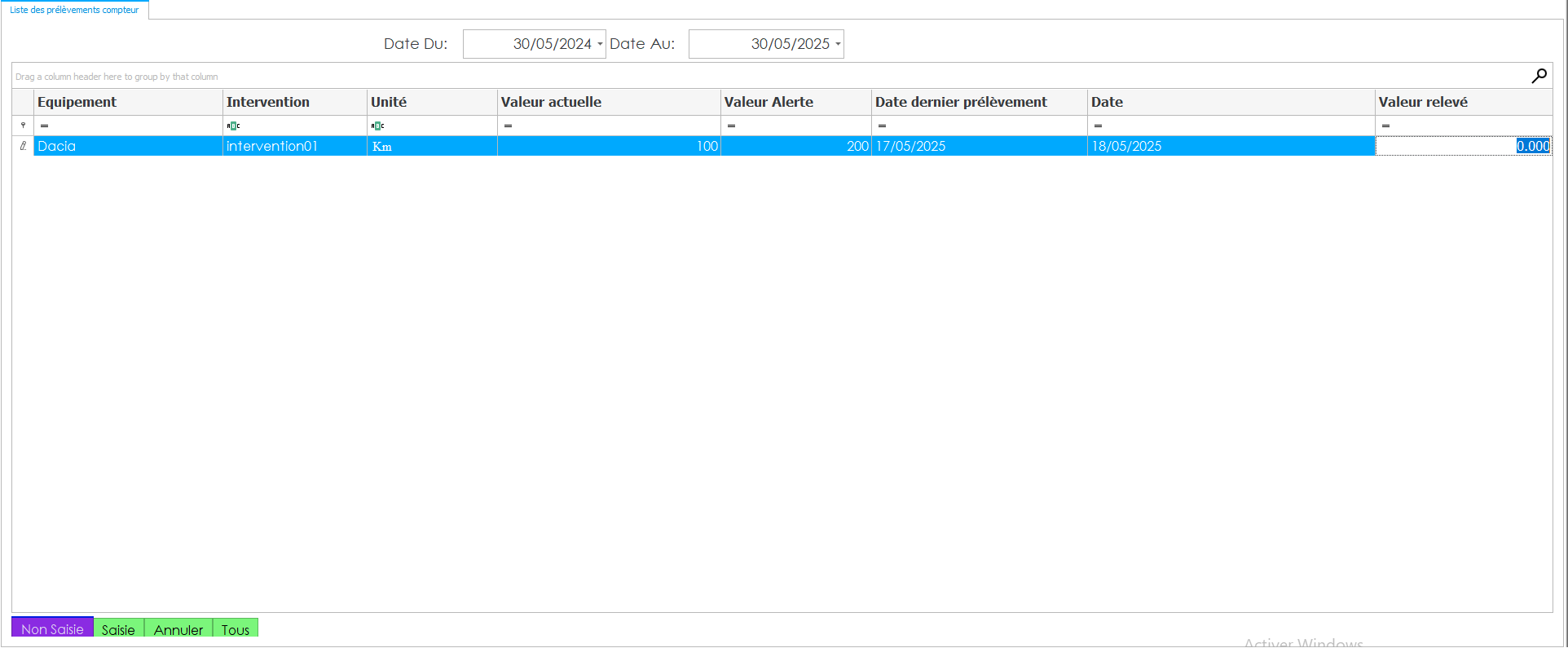Click the filter operator icon under Intervention

click(x=233, y=126)
